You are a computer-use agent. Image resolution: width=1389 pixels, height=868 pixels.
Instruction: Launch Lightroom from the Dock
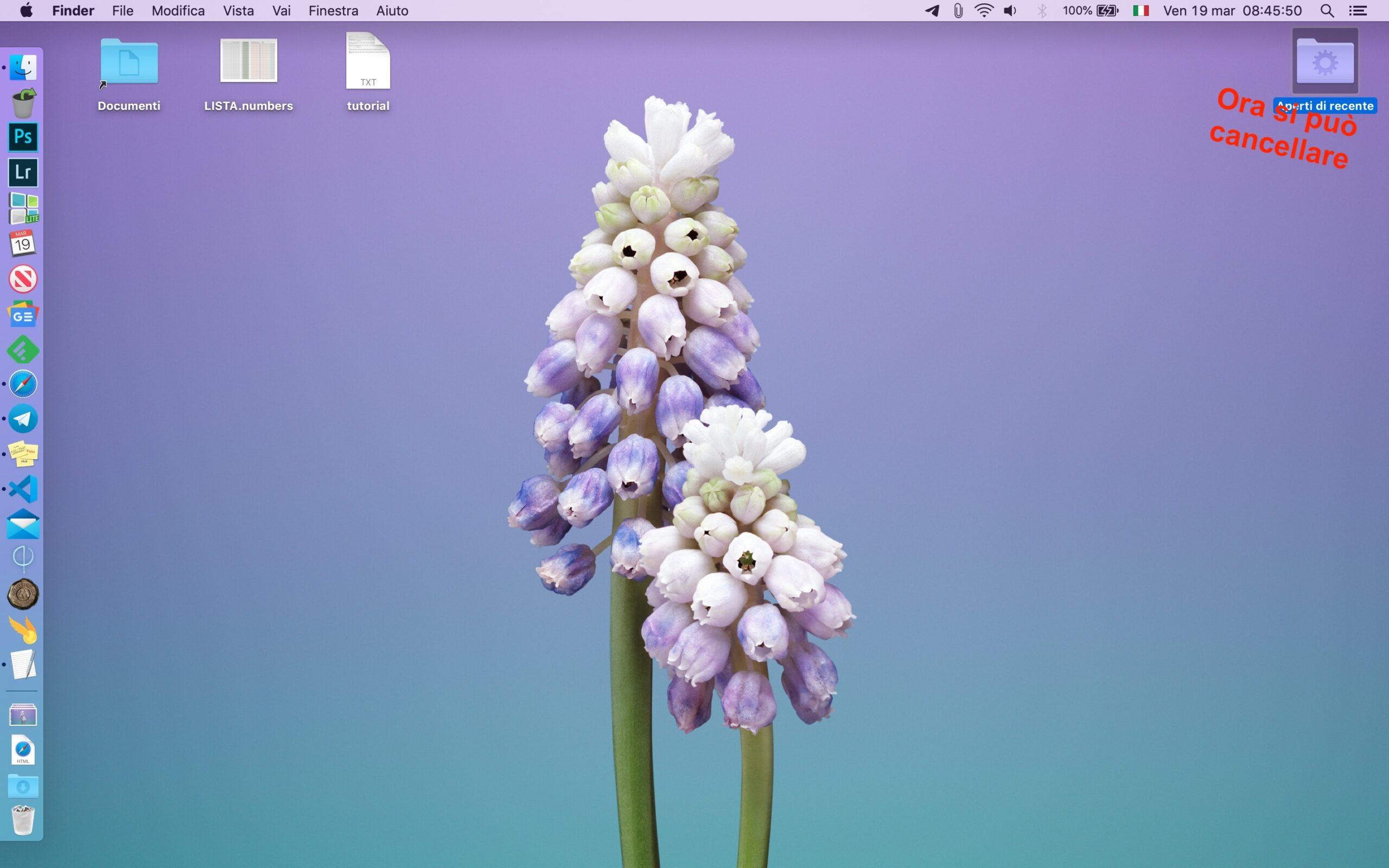pos(23,172)
